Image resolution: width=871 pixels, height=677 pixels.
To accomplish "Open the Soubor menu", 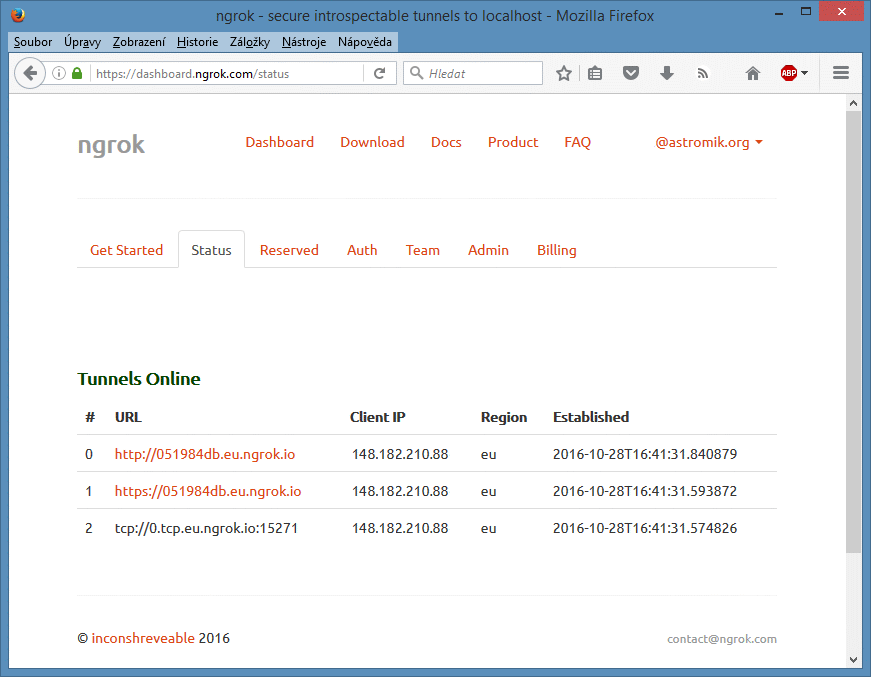I will 33,42.
